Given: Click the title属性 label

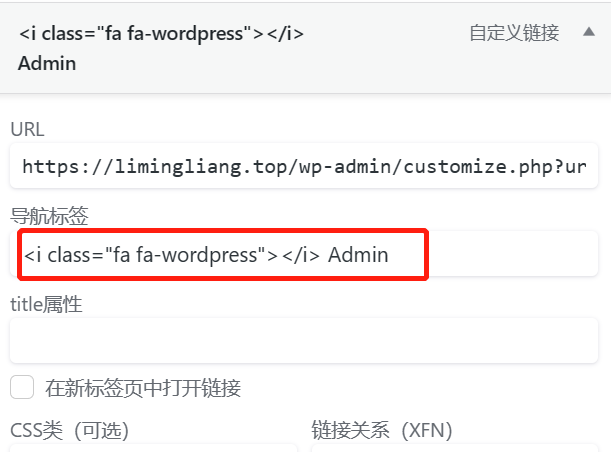Looking at the screenshot, I should [x=46, y=304].
